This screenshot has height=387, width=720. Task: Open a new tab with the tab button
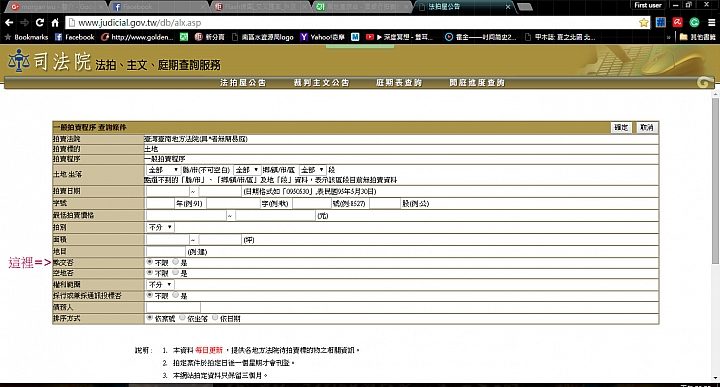point(525,7)
